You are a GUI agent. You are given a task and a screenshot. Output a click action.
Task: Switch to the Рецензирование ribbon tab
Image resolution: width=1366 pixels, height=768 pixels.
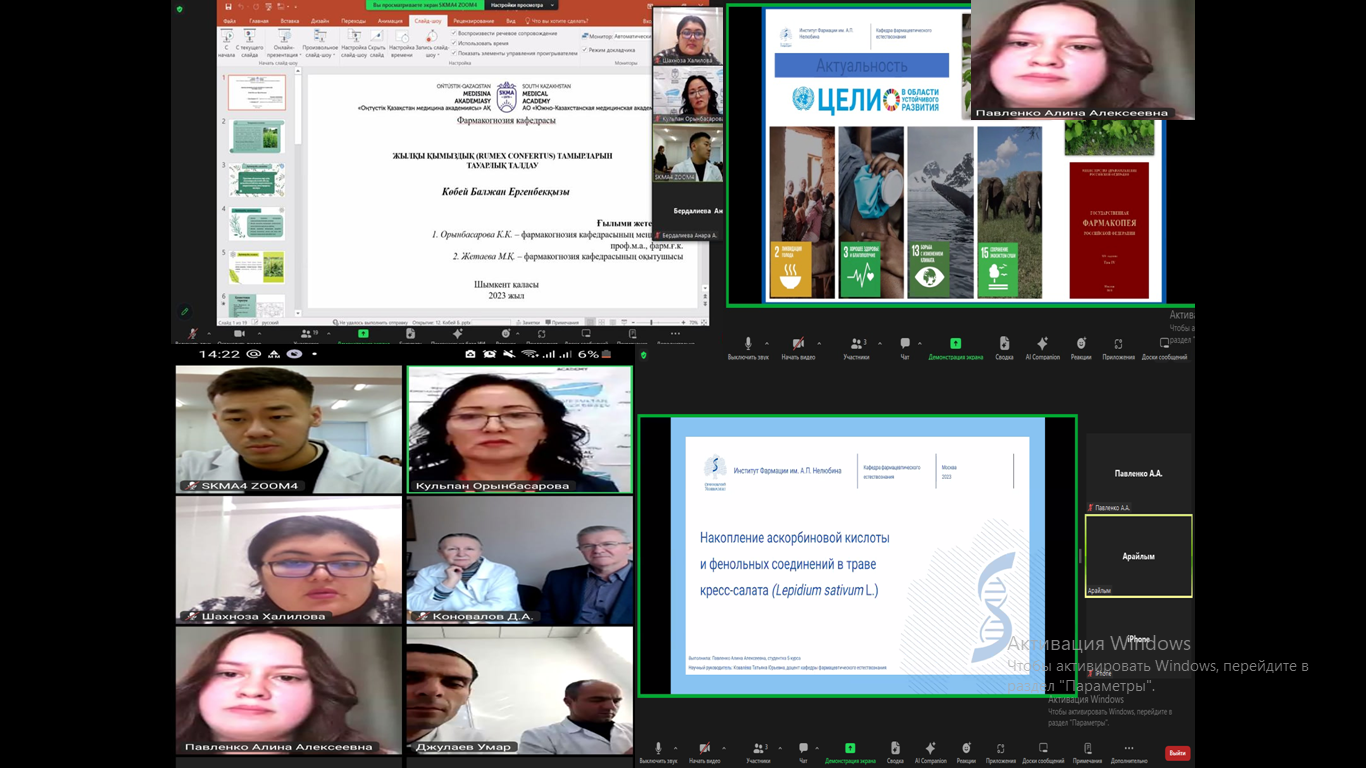[473, 20]
